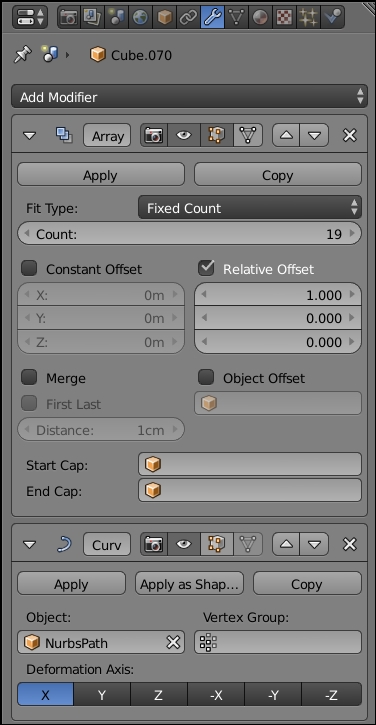
Task: Select the Z deformation axis
Action: (x=159, y=695)
